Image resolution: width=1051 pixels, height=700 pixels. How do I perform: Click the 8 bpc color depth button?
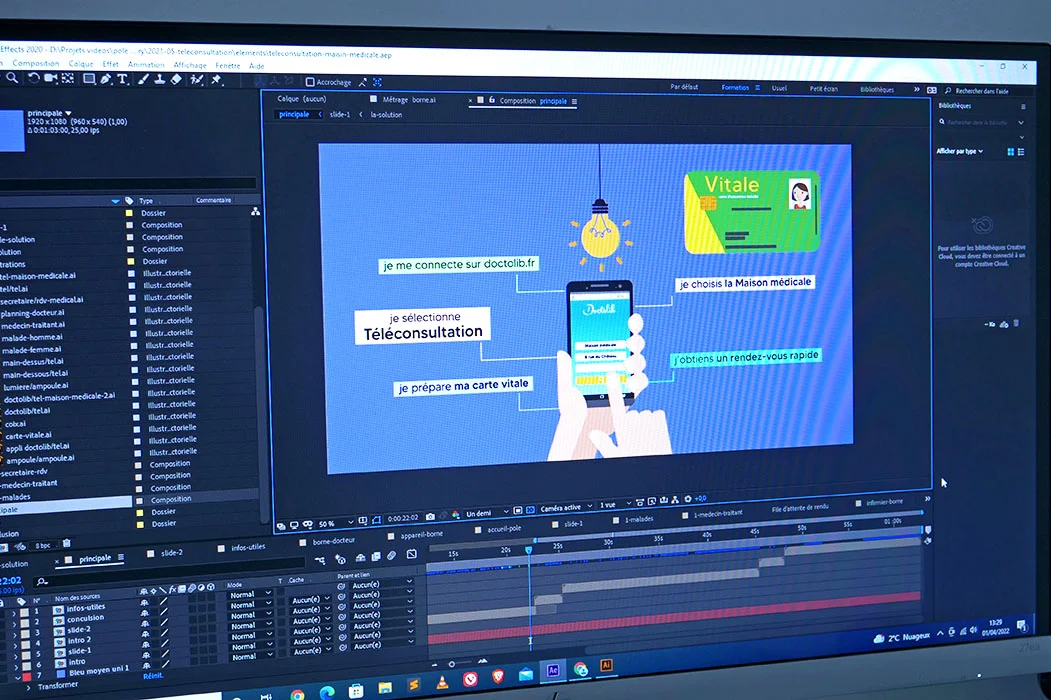point(43,545)
